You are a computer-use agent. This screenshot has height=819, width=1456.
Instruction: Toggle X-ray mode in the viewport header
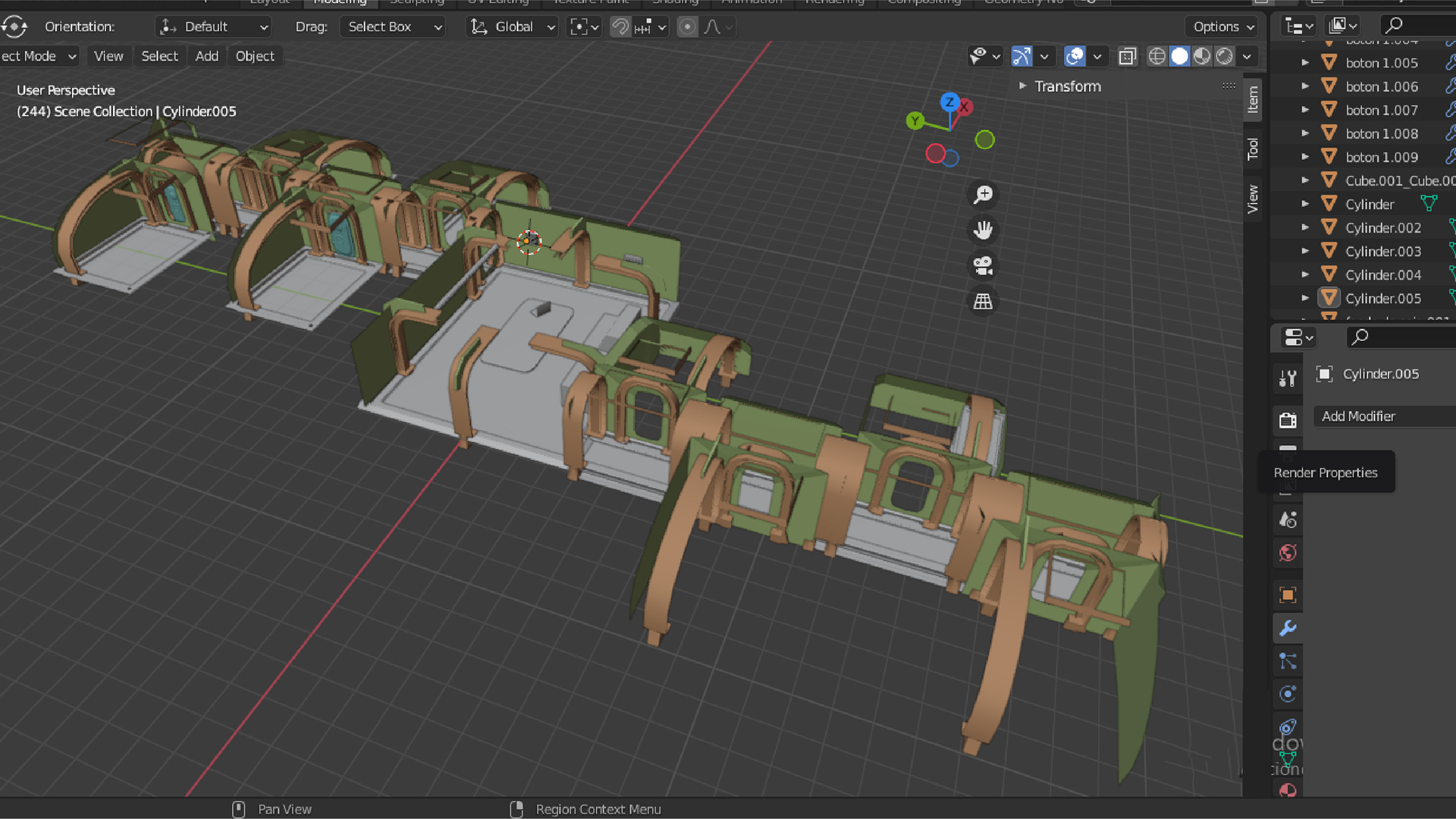[x=1128, y=56]
